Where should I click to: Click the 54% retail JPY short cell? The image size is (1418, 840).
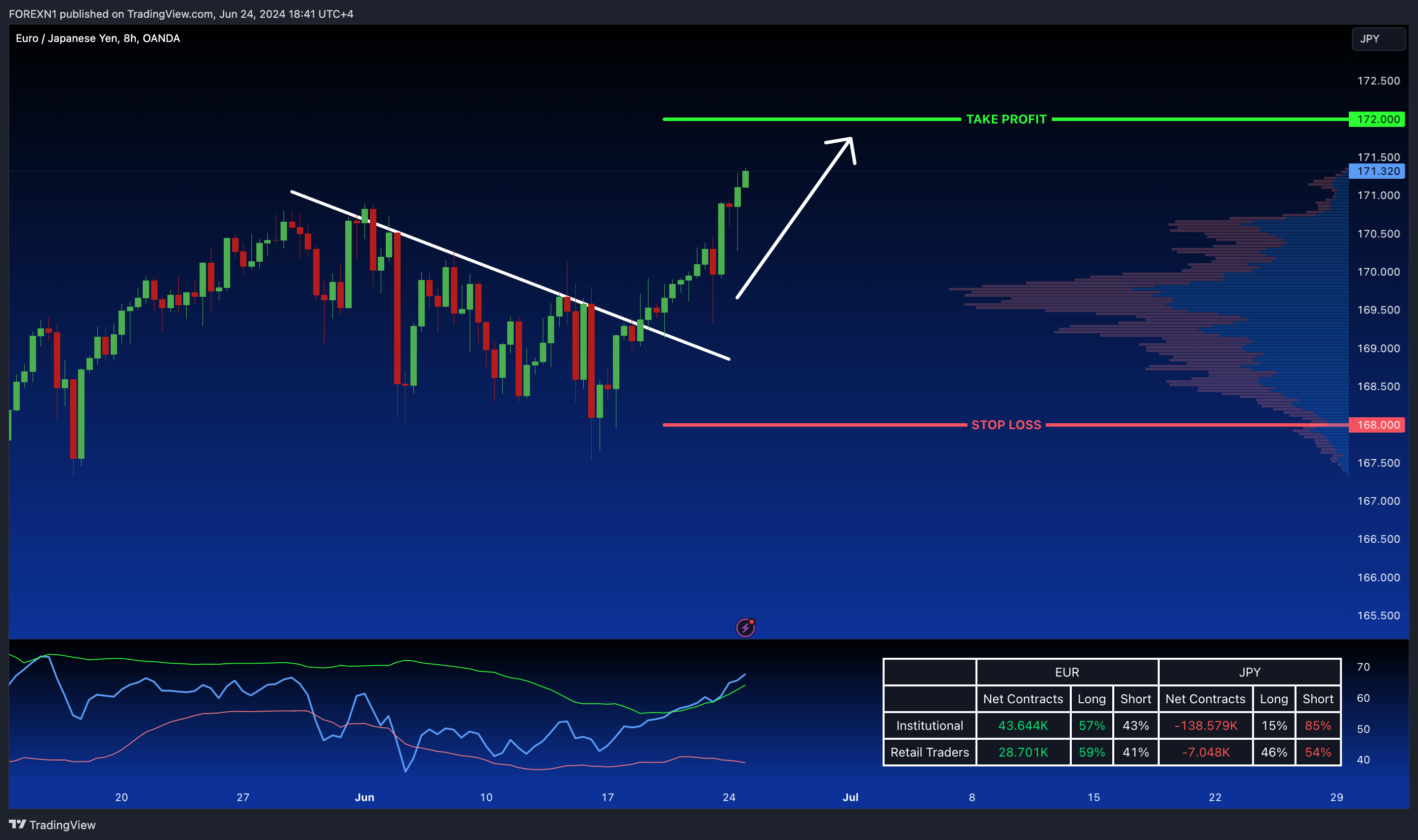[1318, 752]
